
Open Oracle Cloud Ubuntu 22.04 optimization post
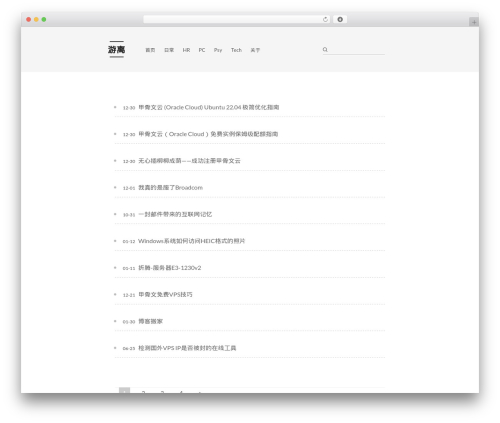209,107
